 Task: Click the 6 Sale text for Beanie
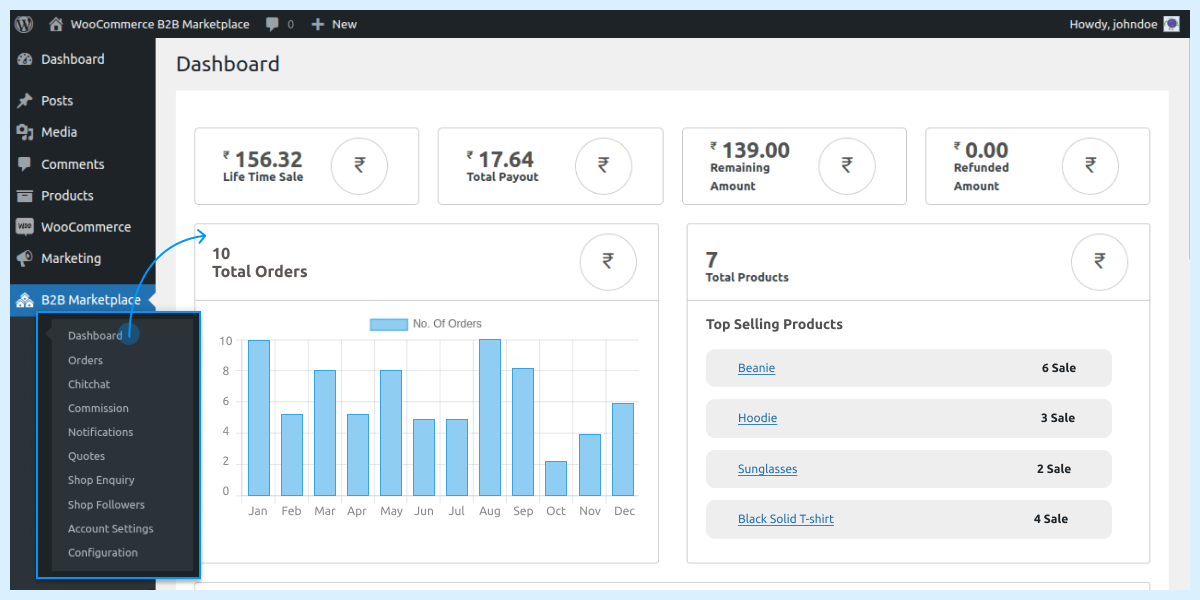(1058, 368)
